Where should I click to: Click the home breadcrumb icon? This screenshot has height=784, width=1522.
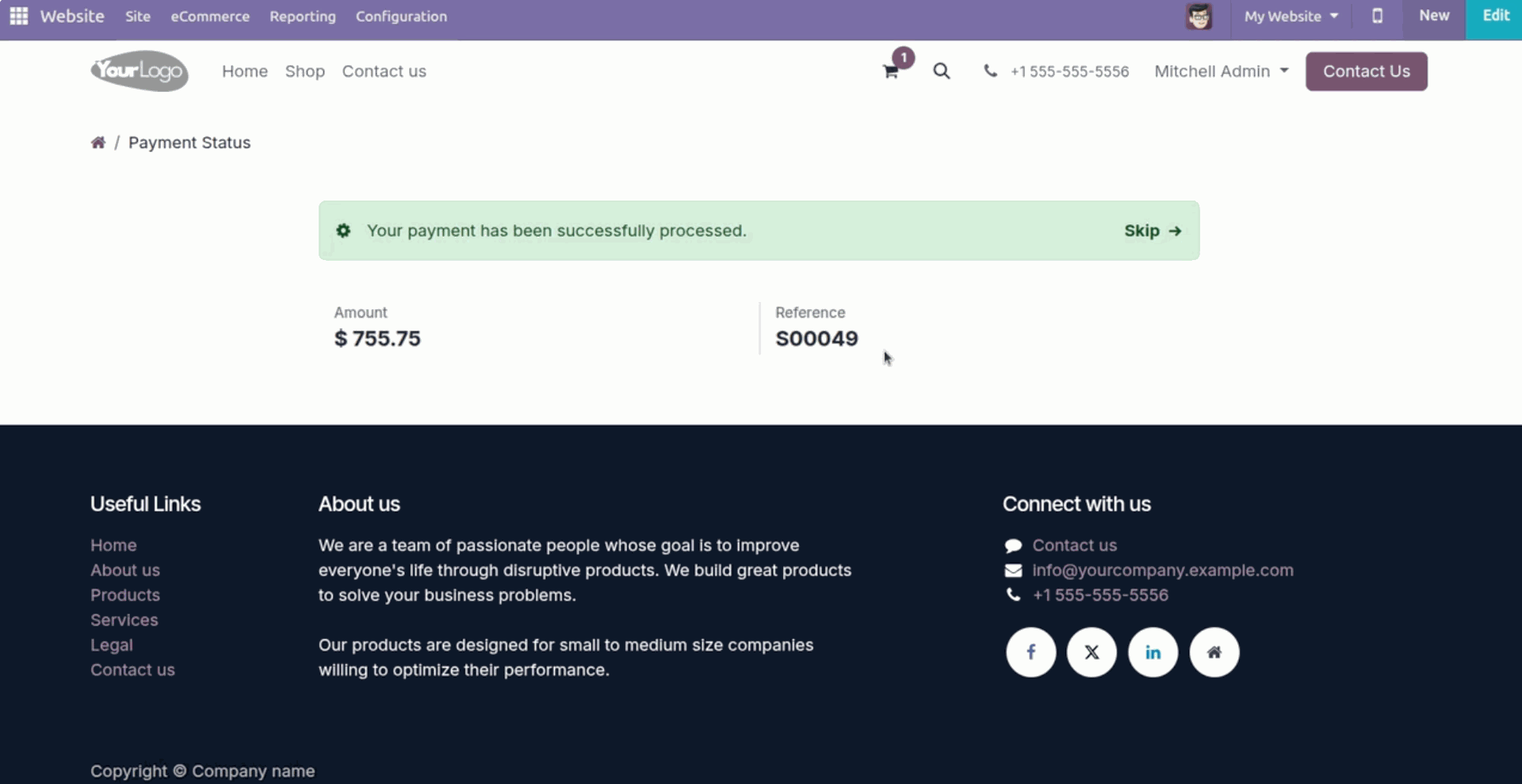[98, 143]
